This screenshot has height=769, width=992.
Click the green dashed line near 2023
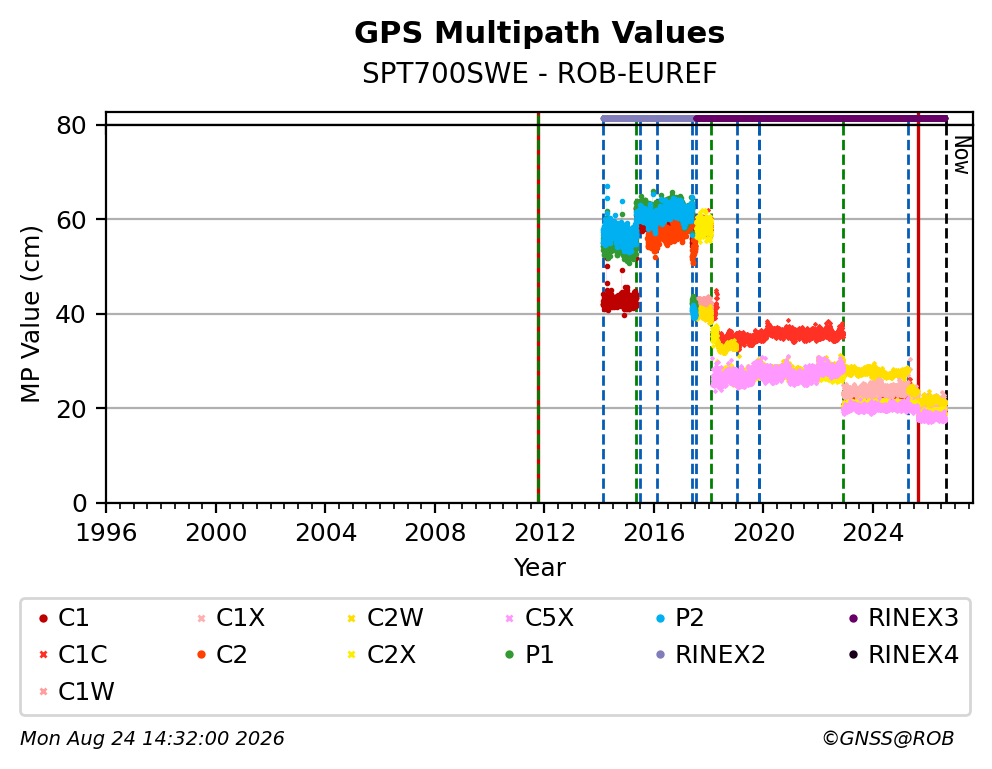(x=843, y=310)
